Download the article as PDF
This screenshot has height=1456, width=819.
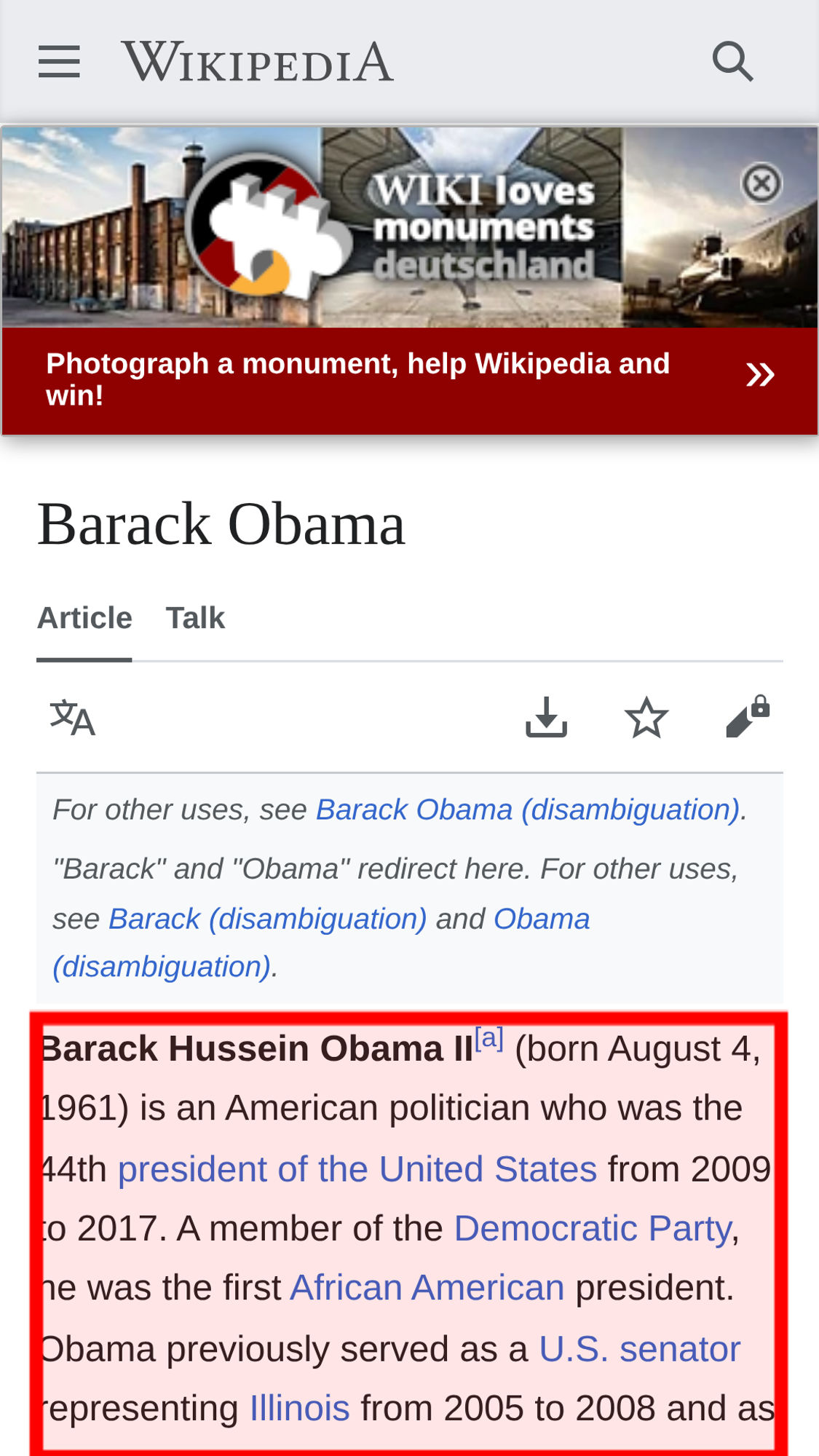(546, 718)
